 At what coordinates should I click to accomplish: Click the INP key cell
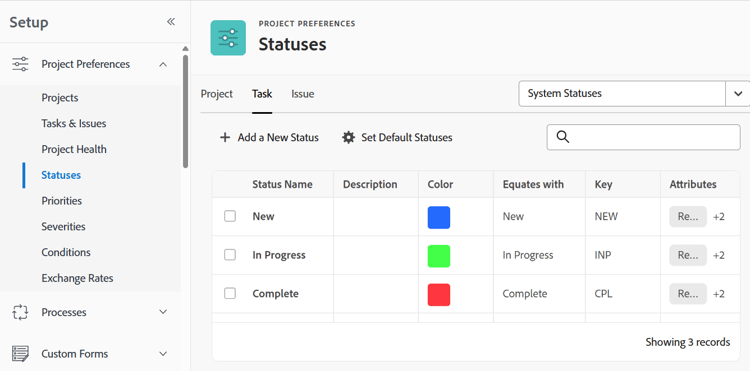tap(603, 255)
